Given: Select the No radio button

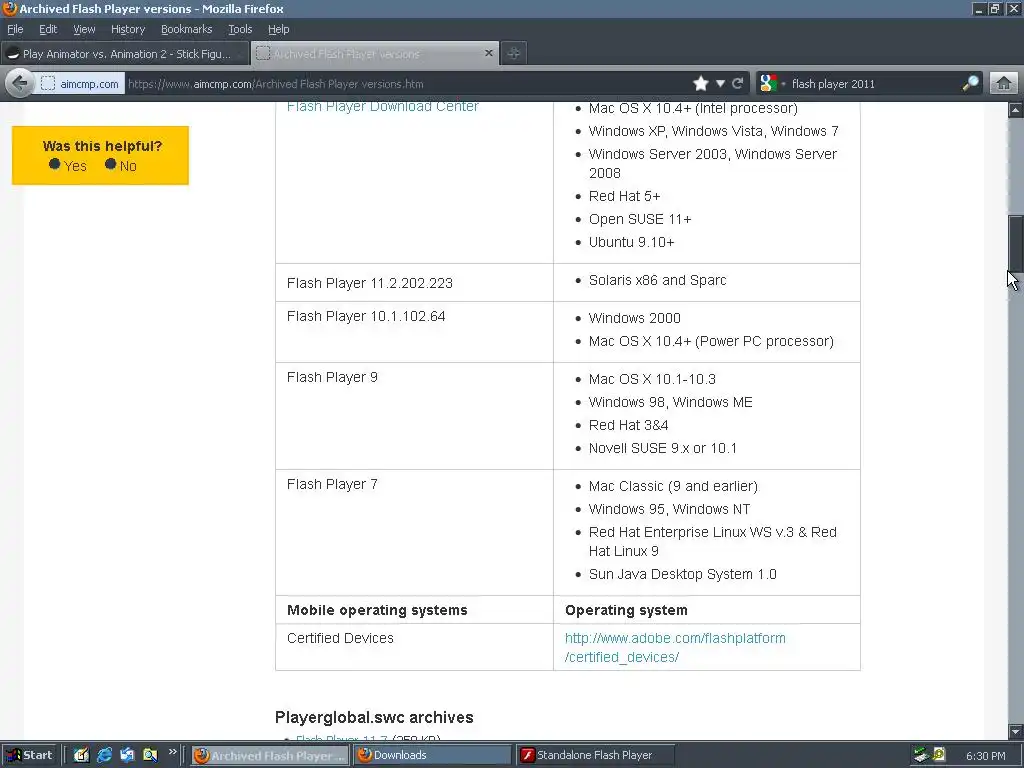Looking at the screenshot, I should pyautogui.click(x=110, y=164).
